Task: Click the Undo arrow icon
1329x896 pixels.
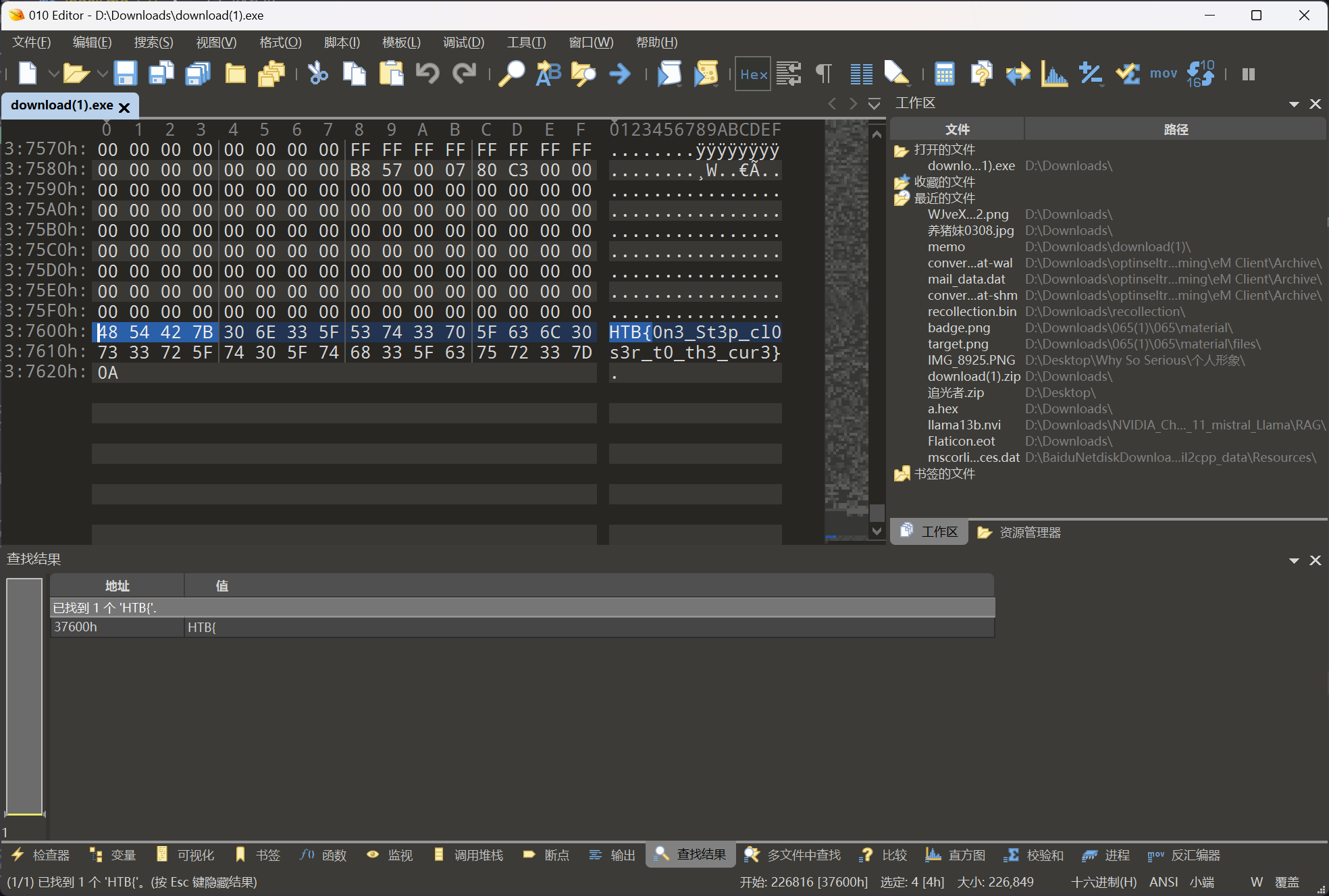Action: 427,74
